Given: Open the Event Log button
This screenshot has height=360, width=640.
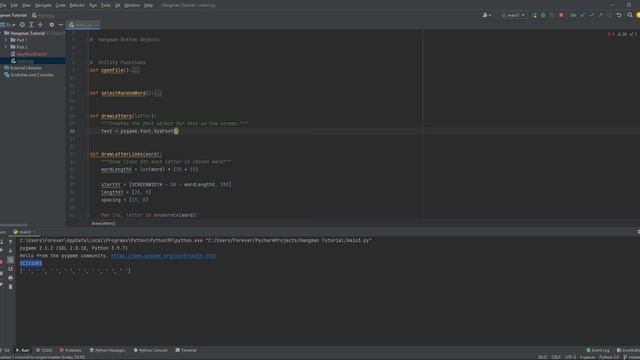Looking at the screenshot, I should pos(598,350).
